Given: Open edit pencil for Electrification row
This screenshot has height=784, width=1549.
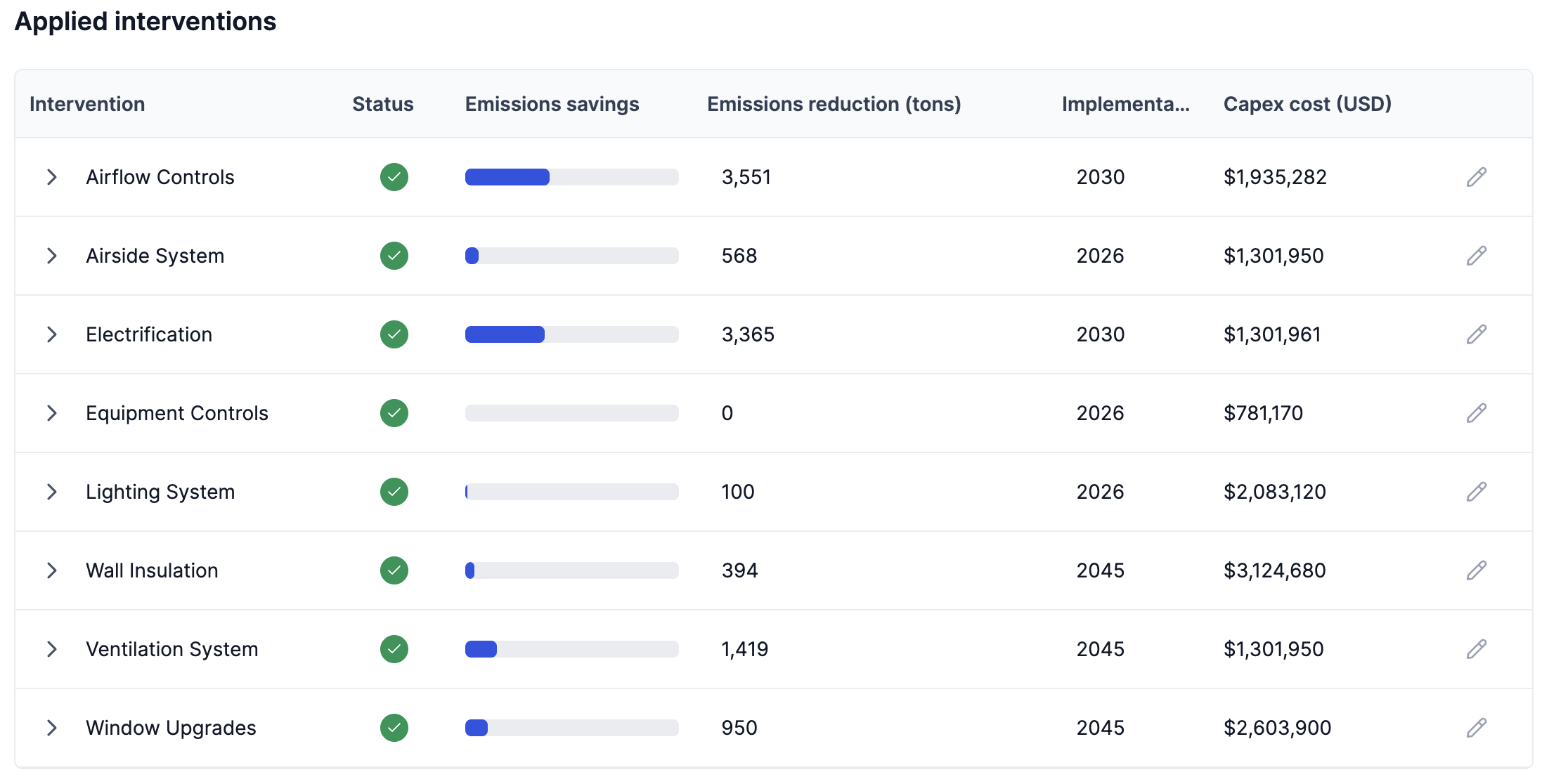Looking at the screenshot, I should pyautogui.click(x=1476, y=334).
